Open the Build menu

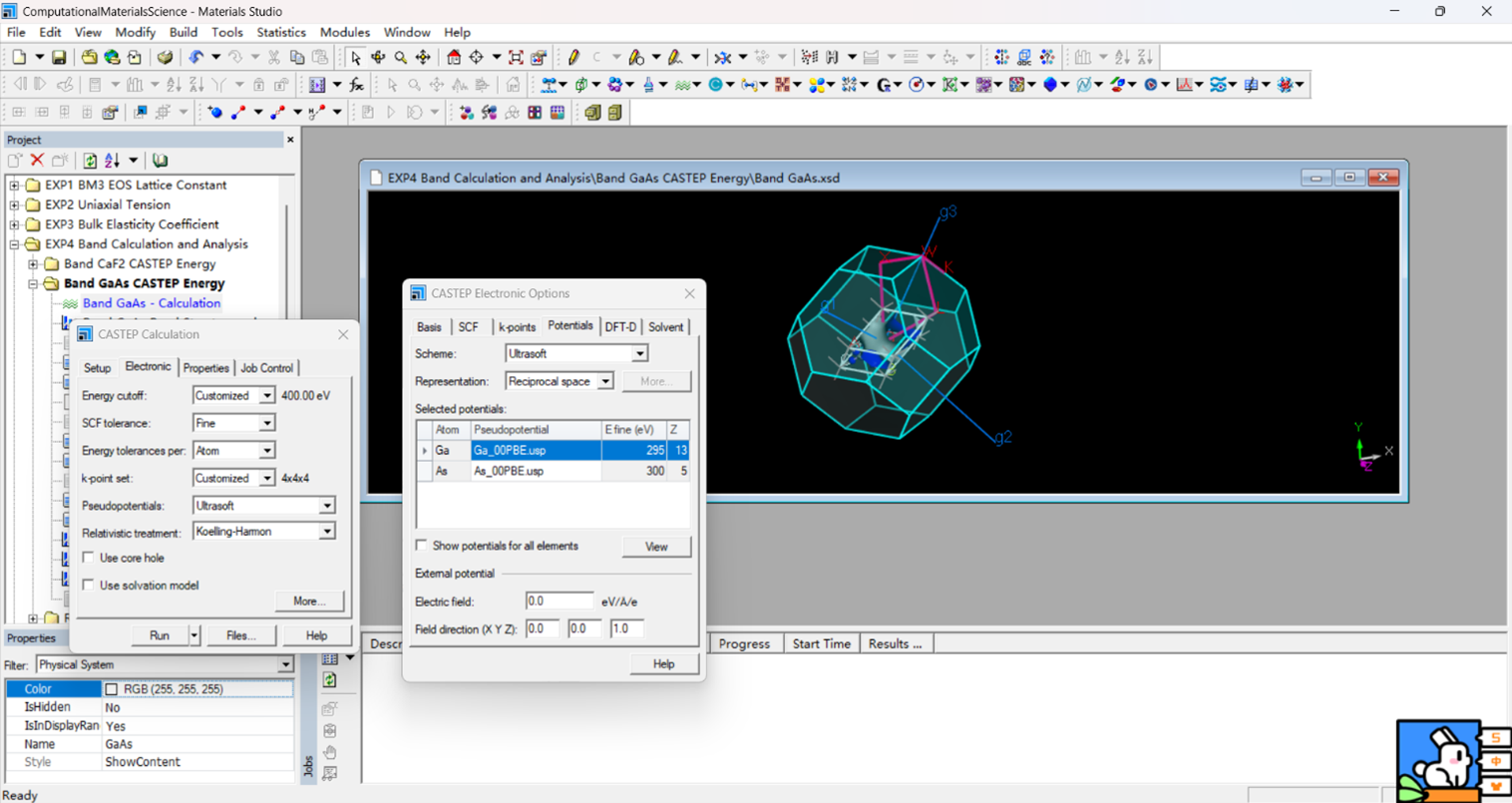coord(184,32)
